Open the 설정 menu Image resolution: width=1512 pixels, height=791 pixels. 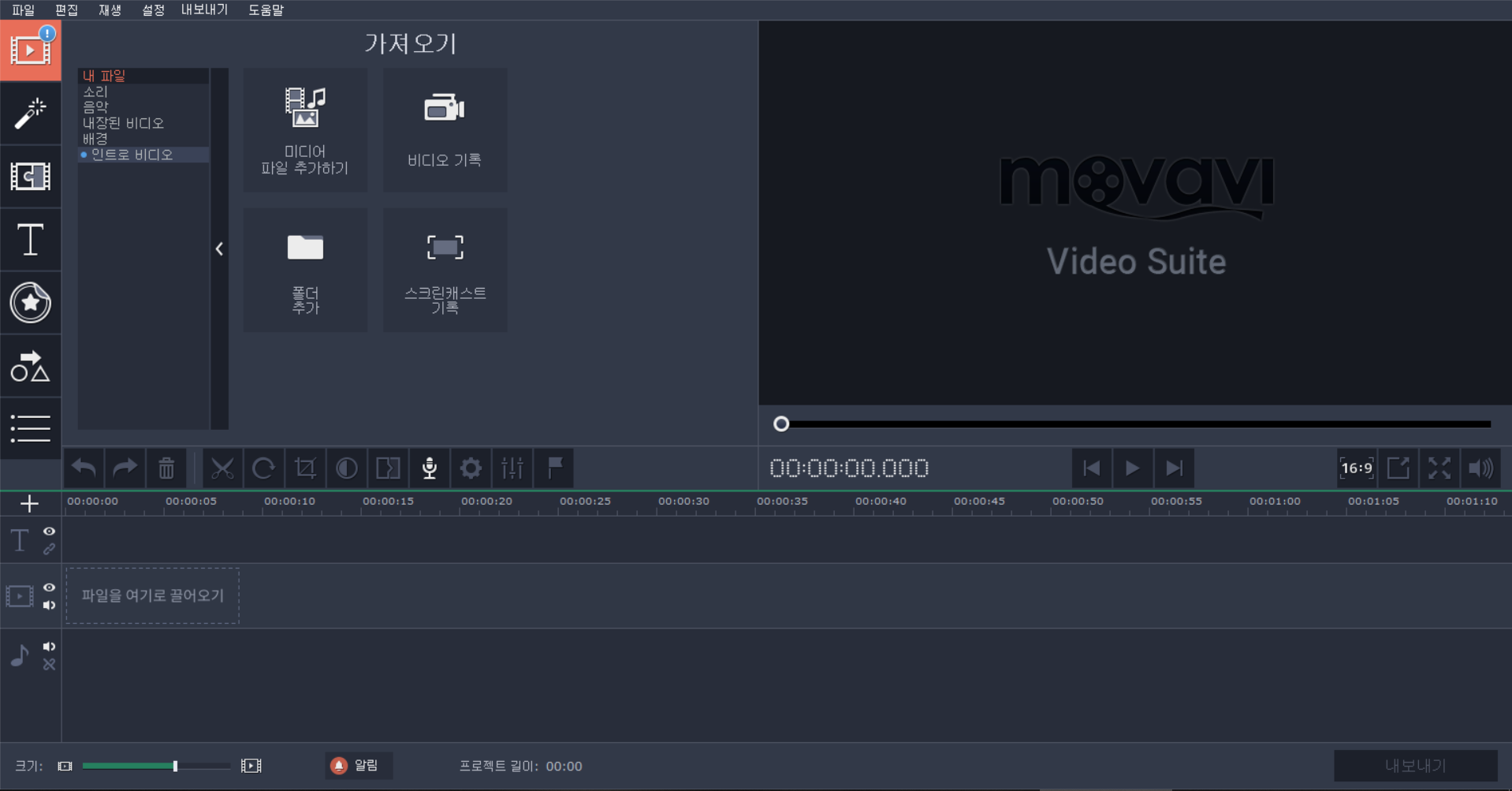[x=153, y=10]
